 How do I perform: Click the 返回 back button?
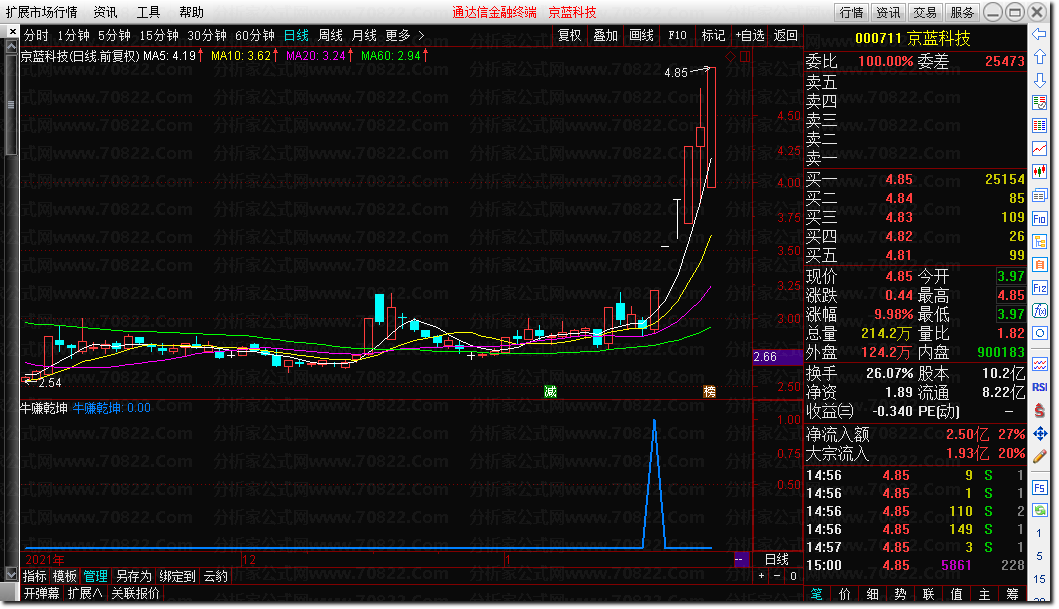pos(785,36)
